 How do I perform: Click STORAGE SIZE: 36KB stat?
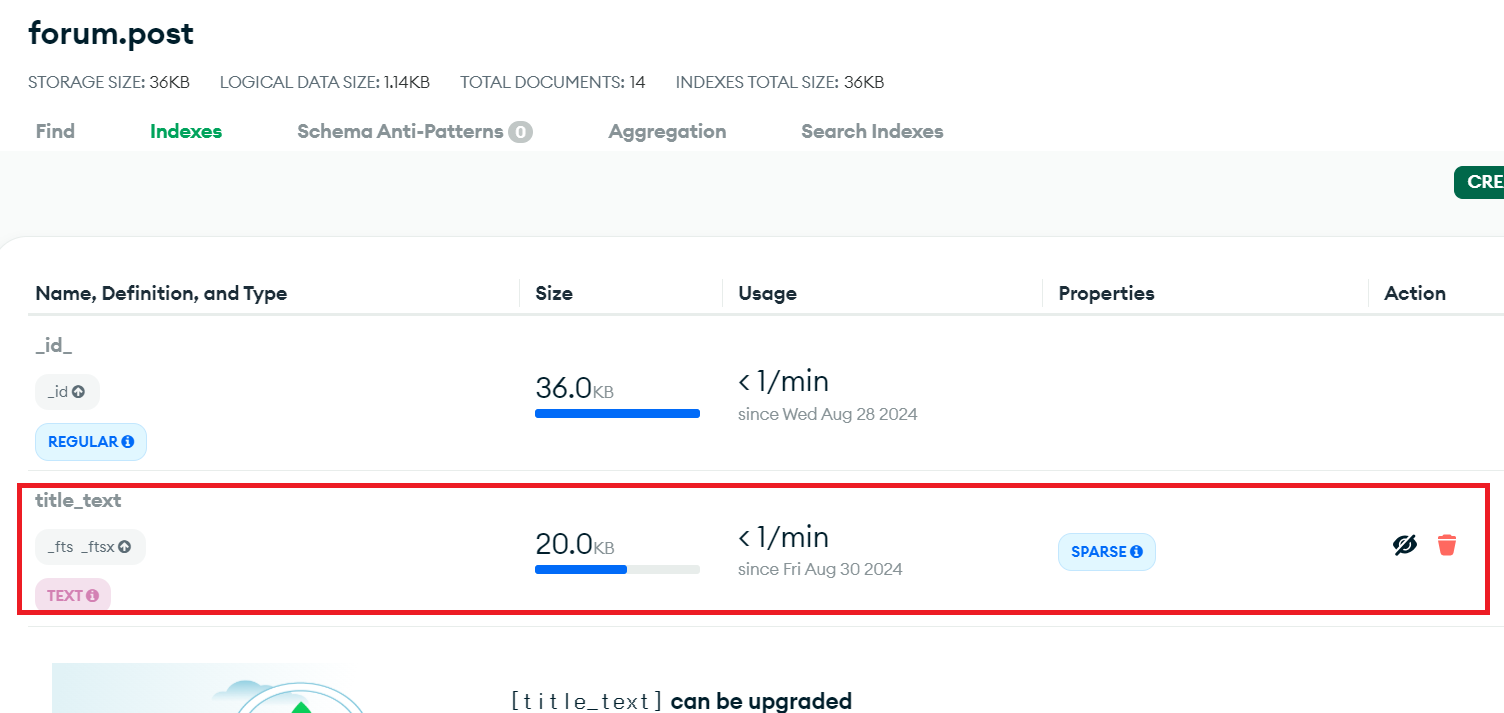pos(109,82)
